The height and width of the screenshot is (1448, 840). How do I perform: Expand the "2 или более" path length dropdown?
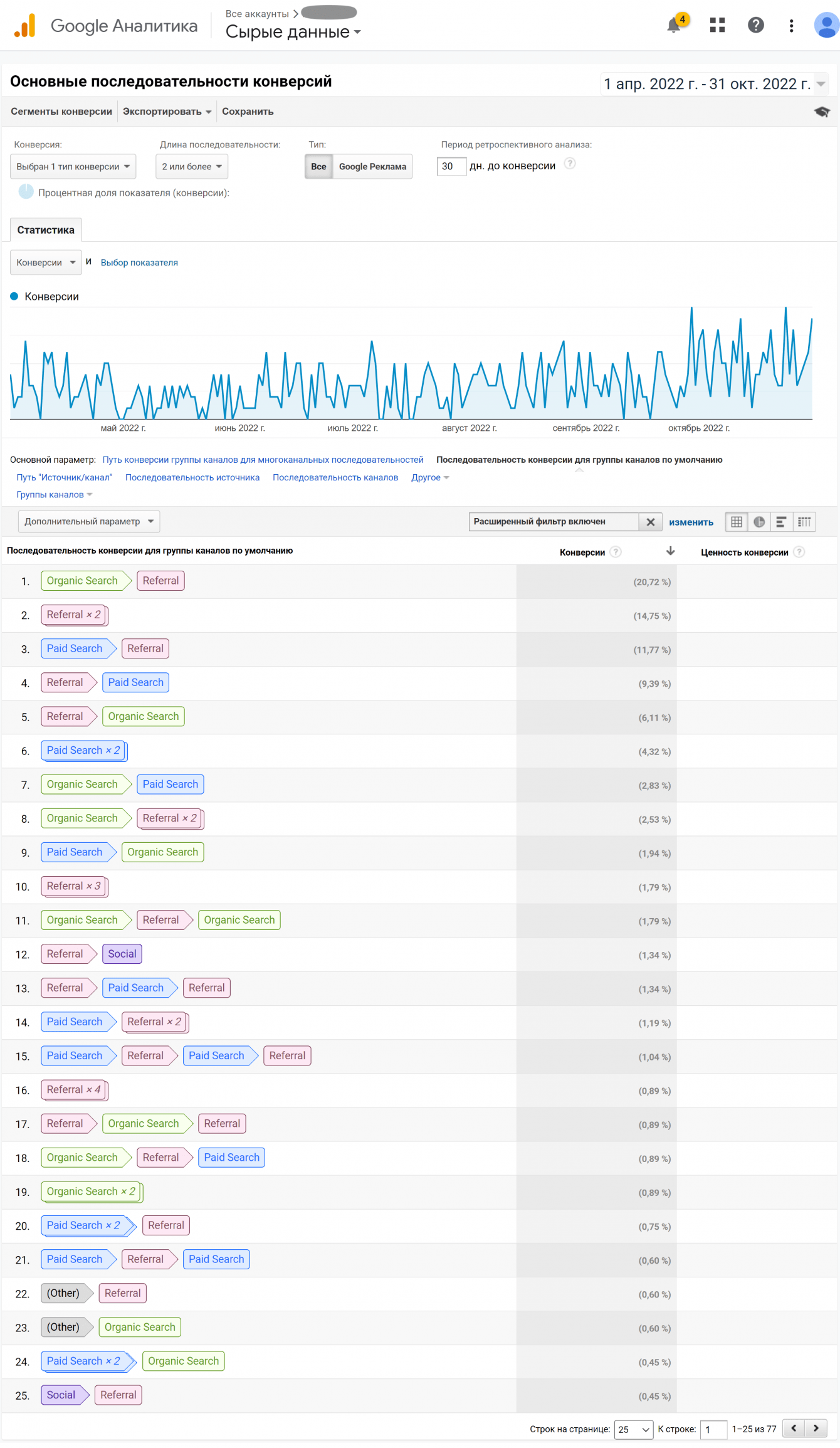(191, 167)
